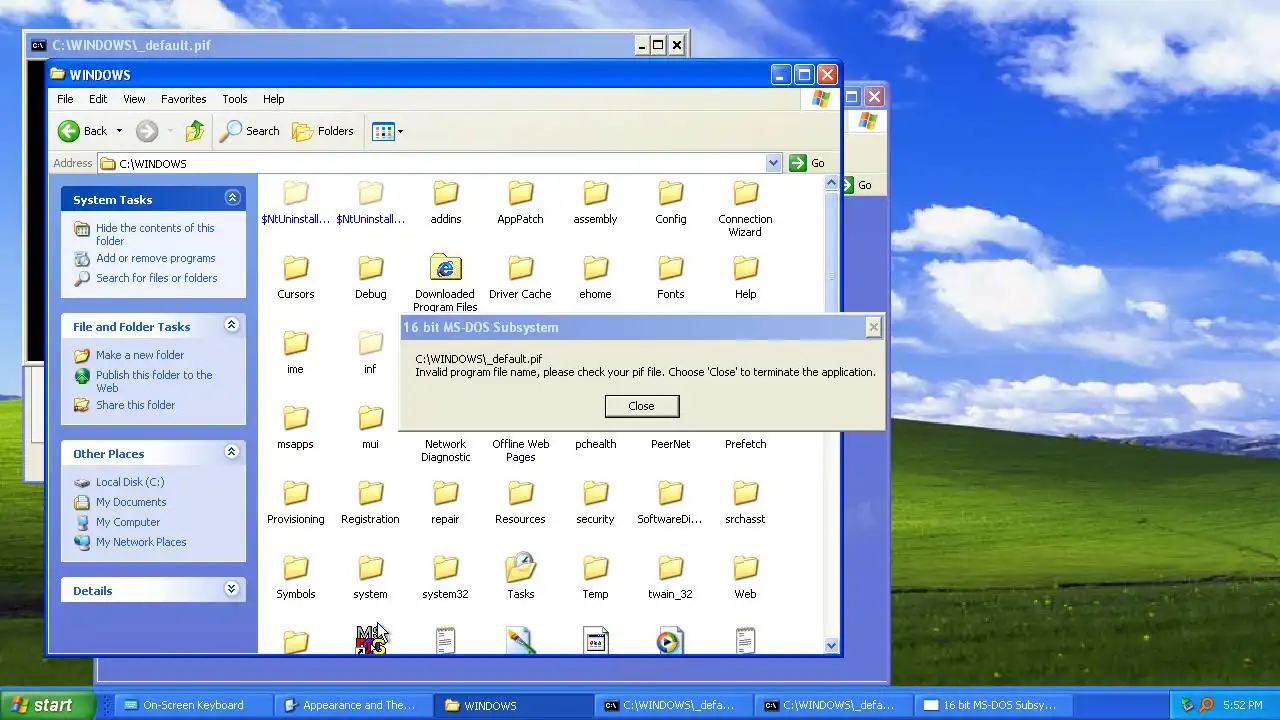Open the Back history dropdown arrow

click(x=119, y=131)
